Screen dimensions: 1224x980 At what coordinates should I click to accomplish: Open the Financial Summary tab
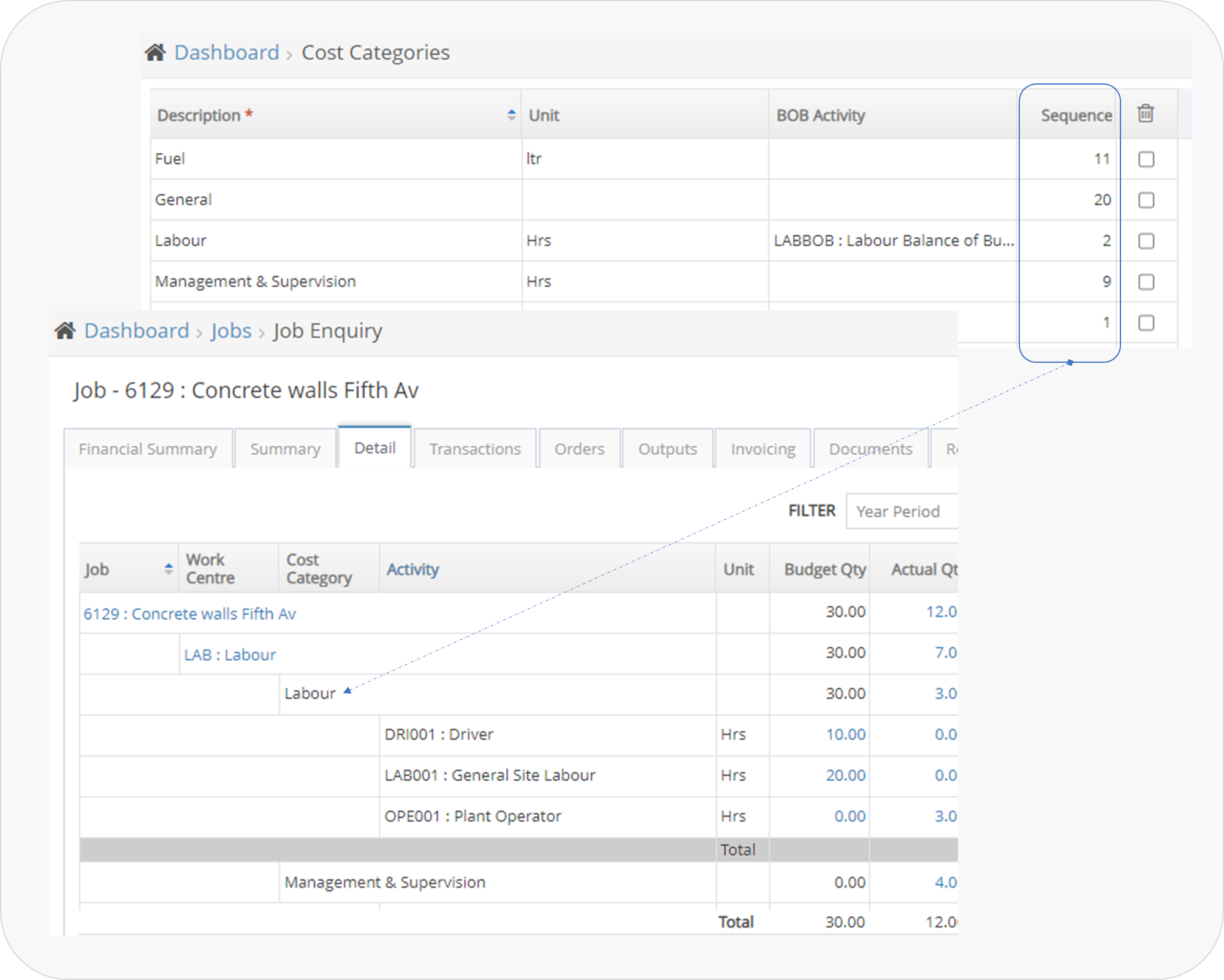[148, 448]
